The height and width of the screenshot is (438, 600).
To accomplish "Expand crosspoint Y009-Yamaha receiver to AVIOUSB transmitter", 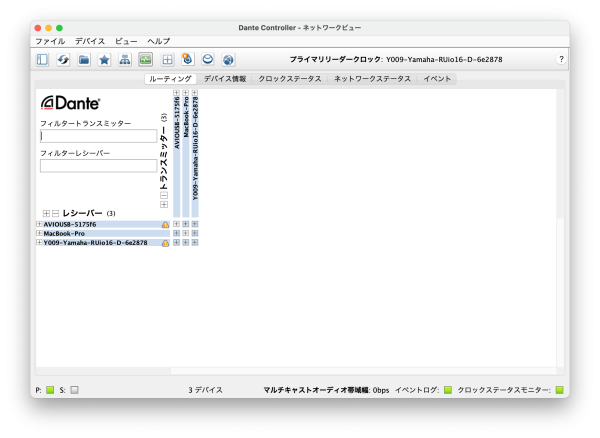I will [176, 242].
